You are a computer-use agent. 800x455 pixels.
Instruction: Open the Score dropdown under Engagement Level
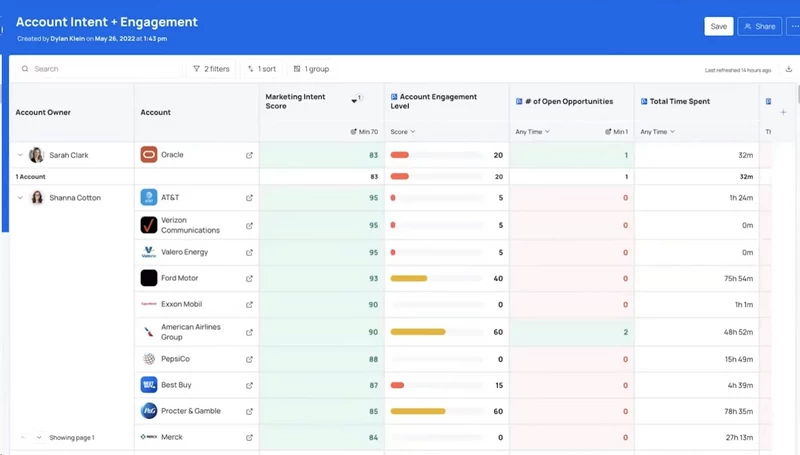click(x=403, y=132)
